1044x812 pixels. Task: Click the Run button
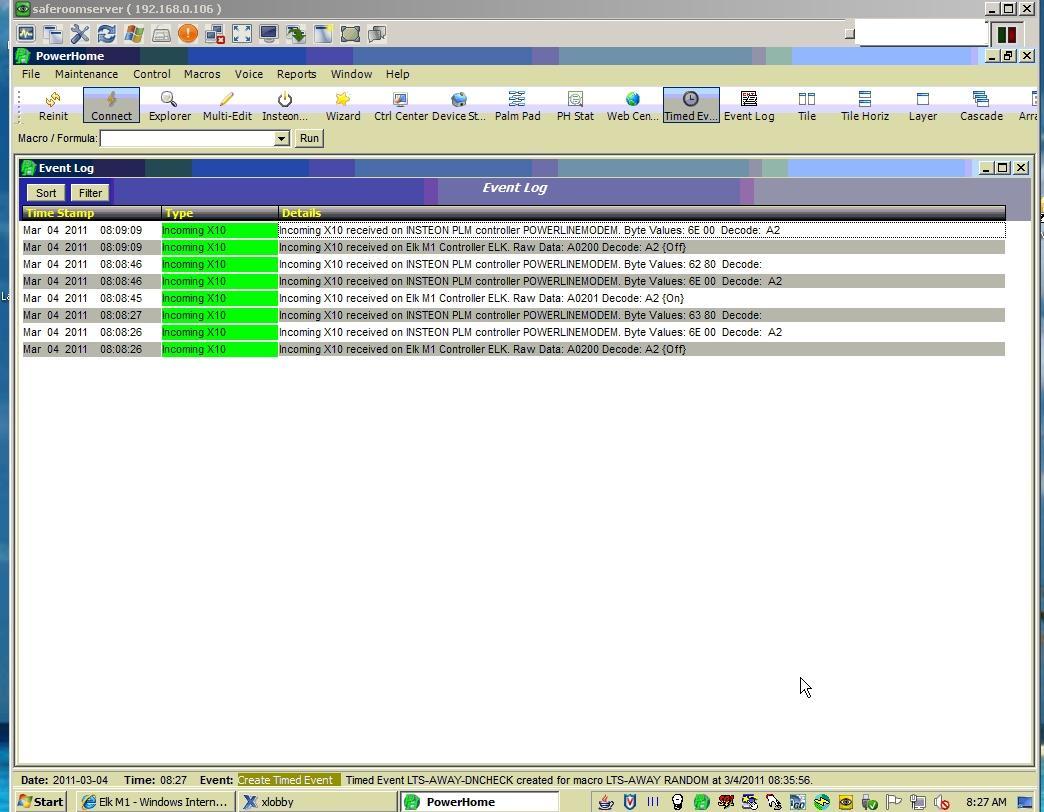pos(309,138)
